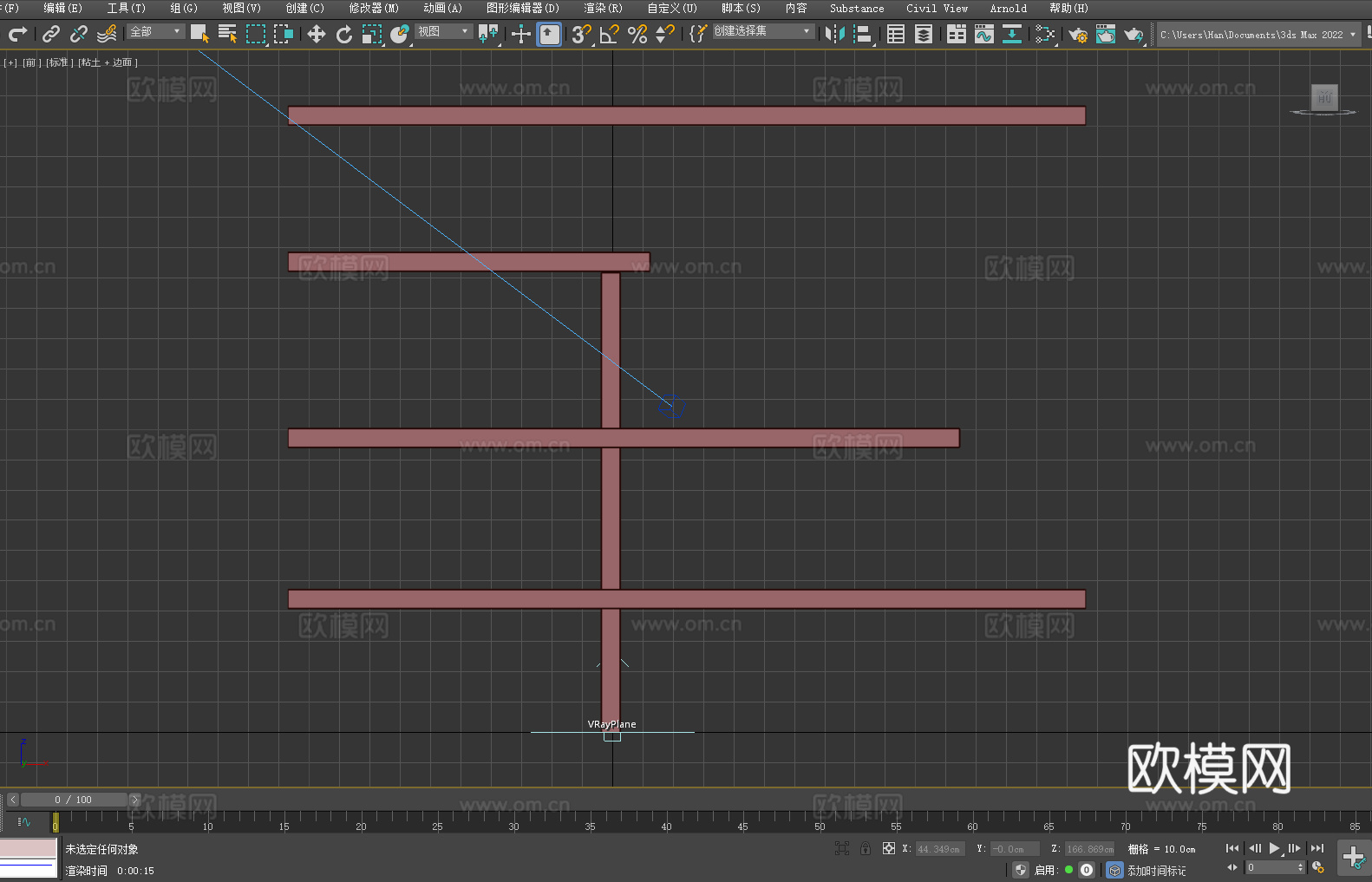Select the Rotate tool
Screen dimensions: 1372x882
(344, 34)
